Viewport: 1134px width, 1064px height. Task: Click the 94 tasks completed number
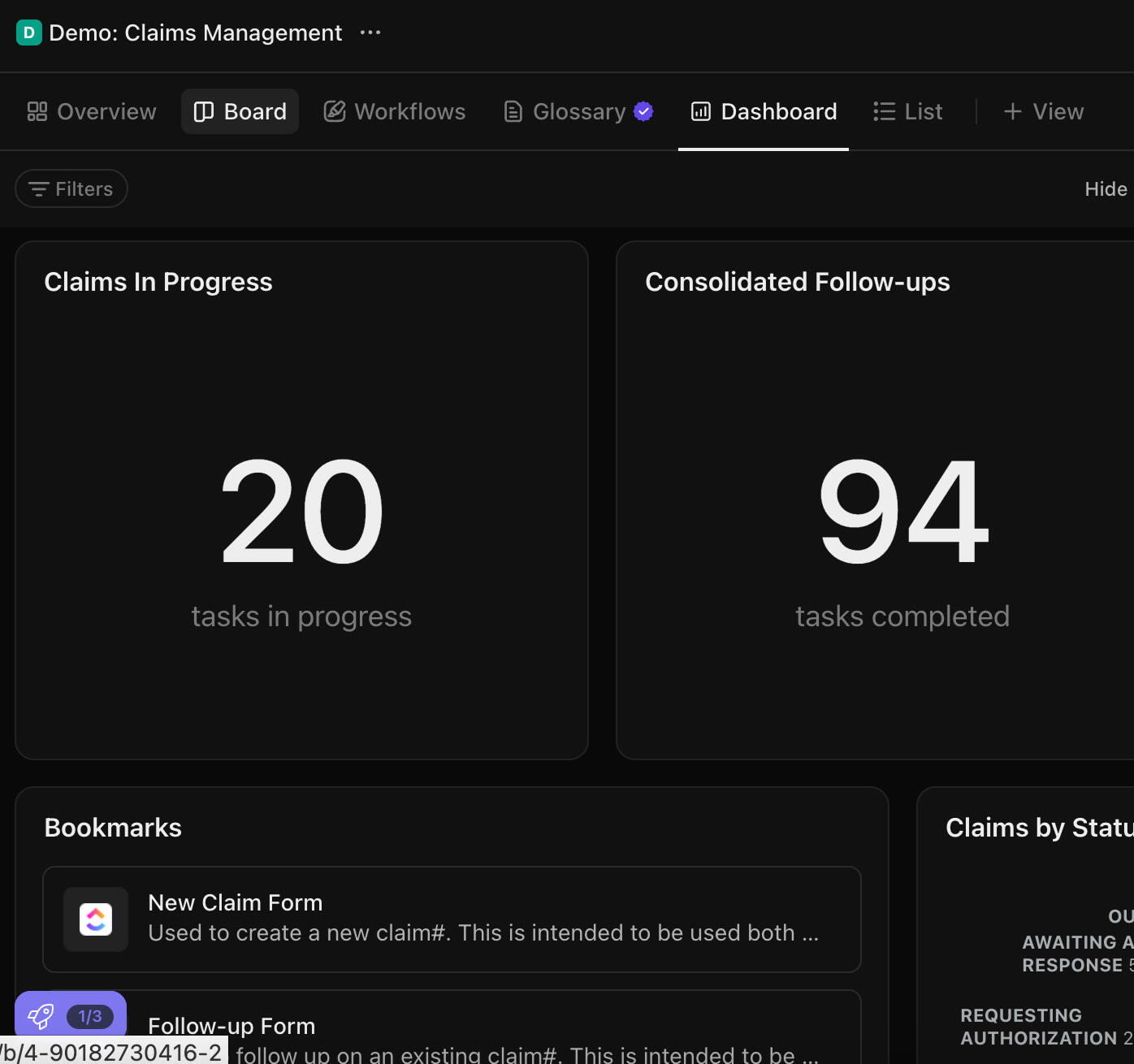tap(902, 512)
